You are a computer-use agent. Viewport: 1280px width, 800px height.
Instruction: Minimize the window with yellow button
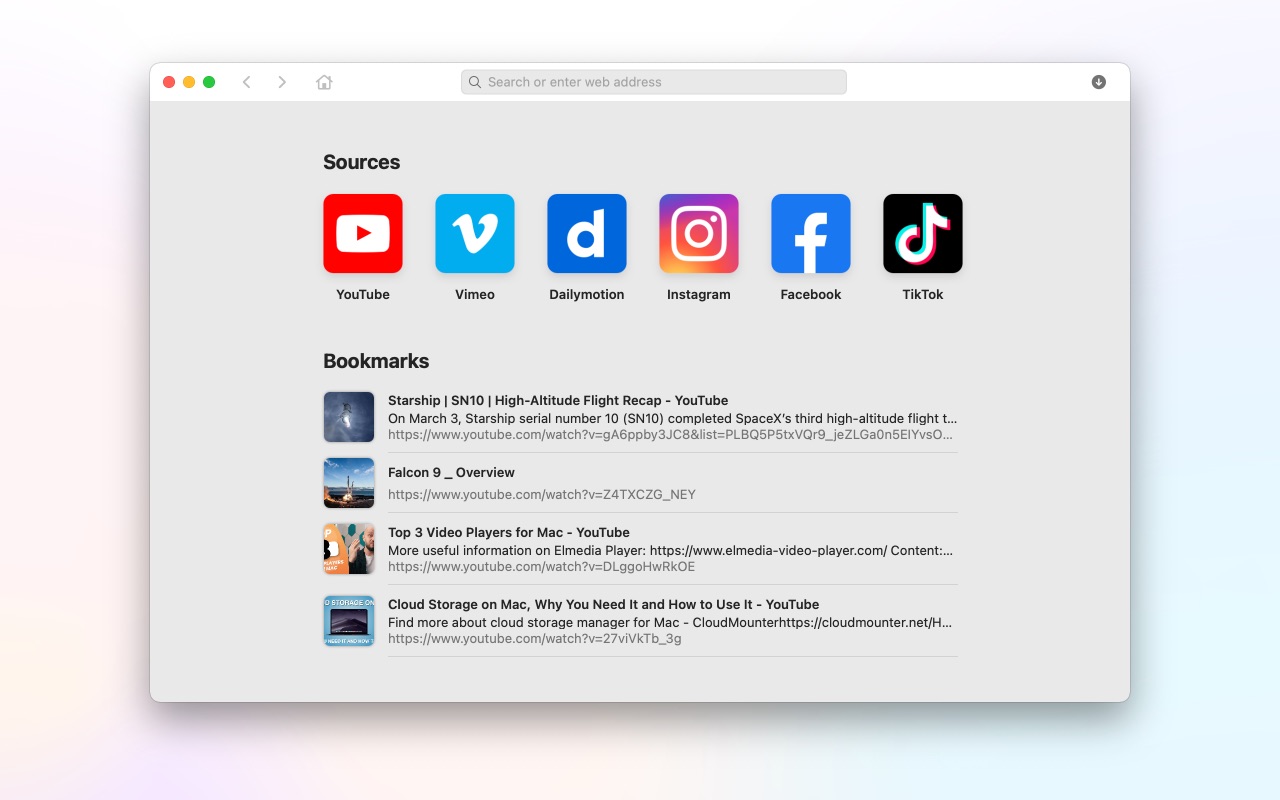click(x=189, y=82)
